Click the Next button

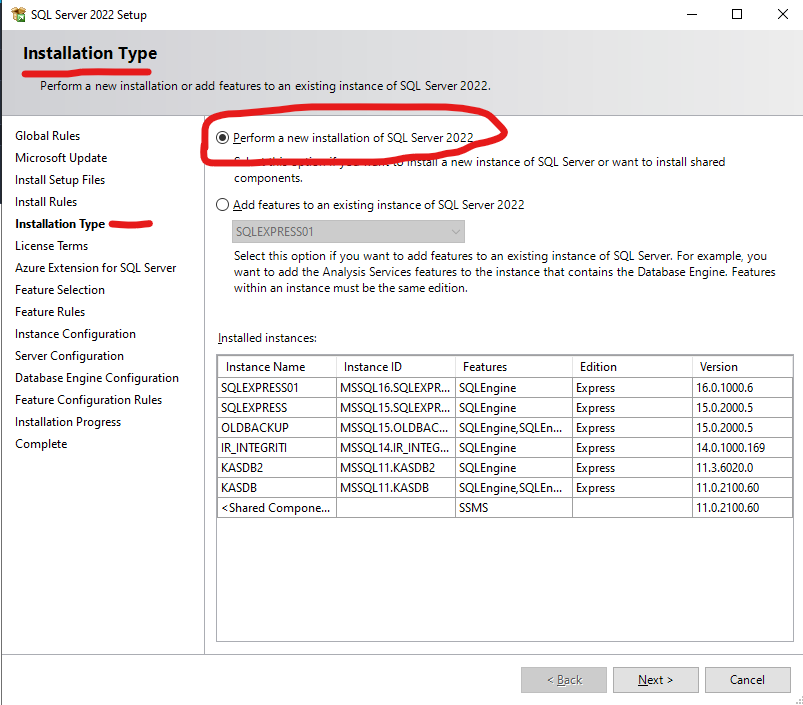pyautogui.click(x=655, y=680)
